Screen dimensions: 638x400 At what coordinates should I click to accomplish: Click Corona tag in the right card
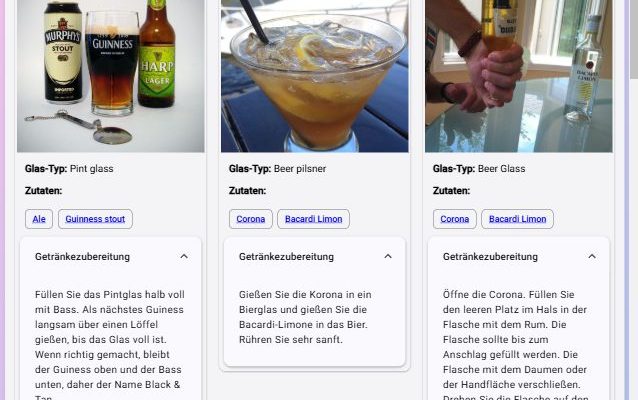tap(454, 219)
